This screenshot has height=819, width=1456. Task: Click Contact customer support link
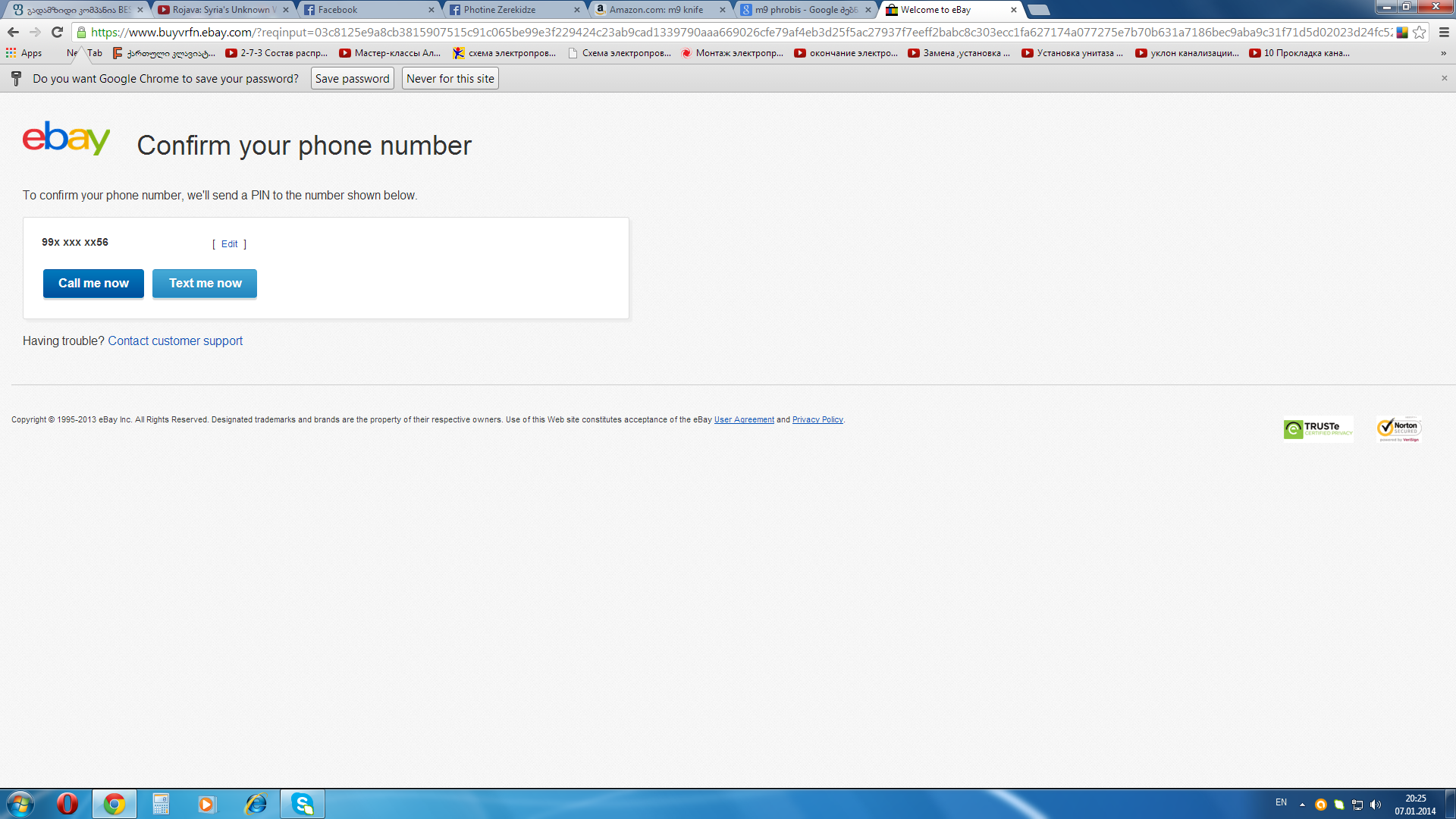point(175,341)
